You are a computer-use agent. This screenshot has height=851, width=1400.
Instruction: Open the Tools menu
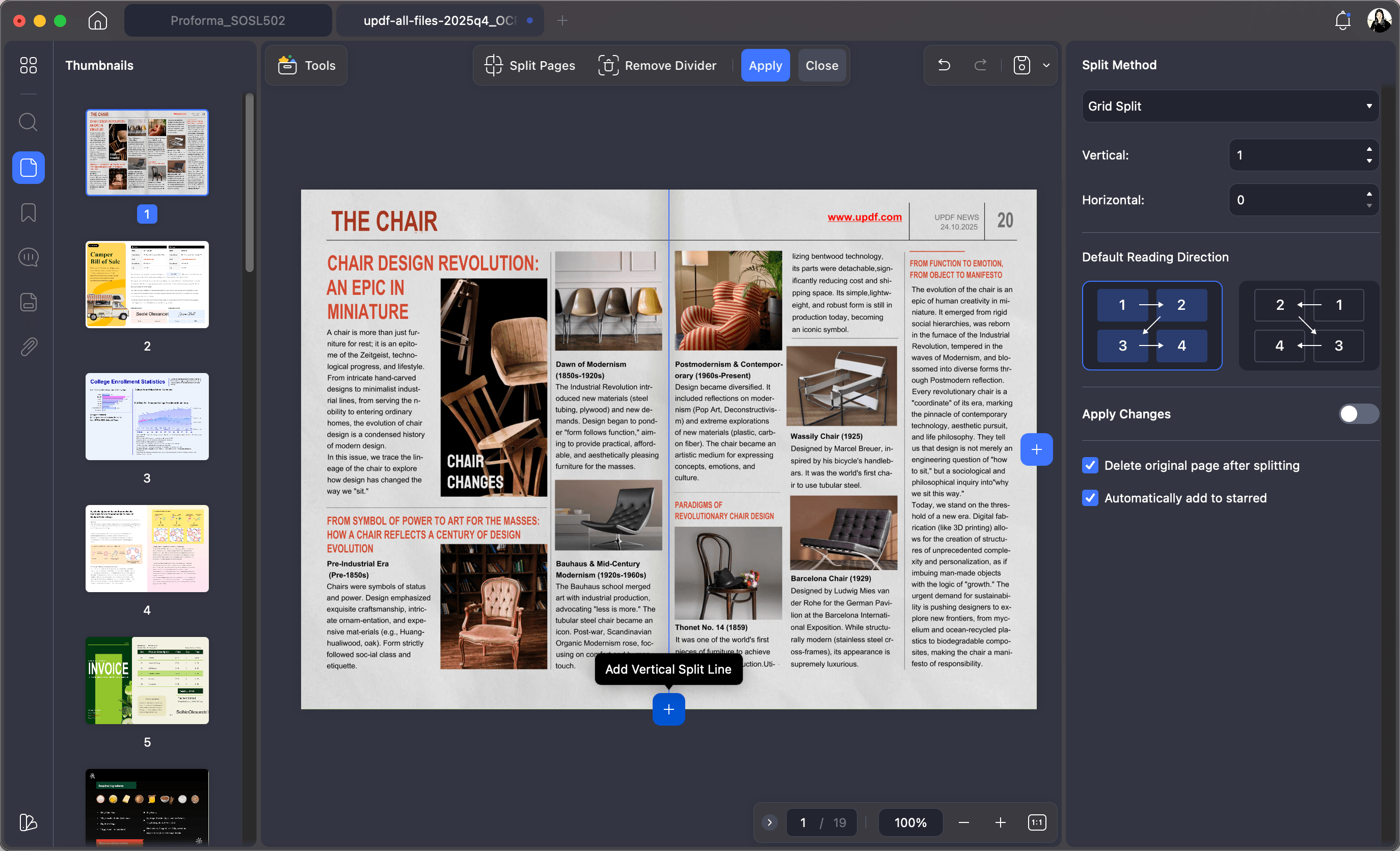tap(306, 65)
